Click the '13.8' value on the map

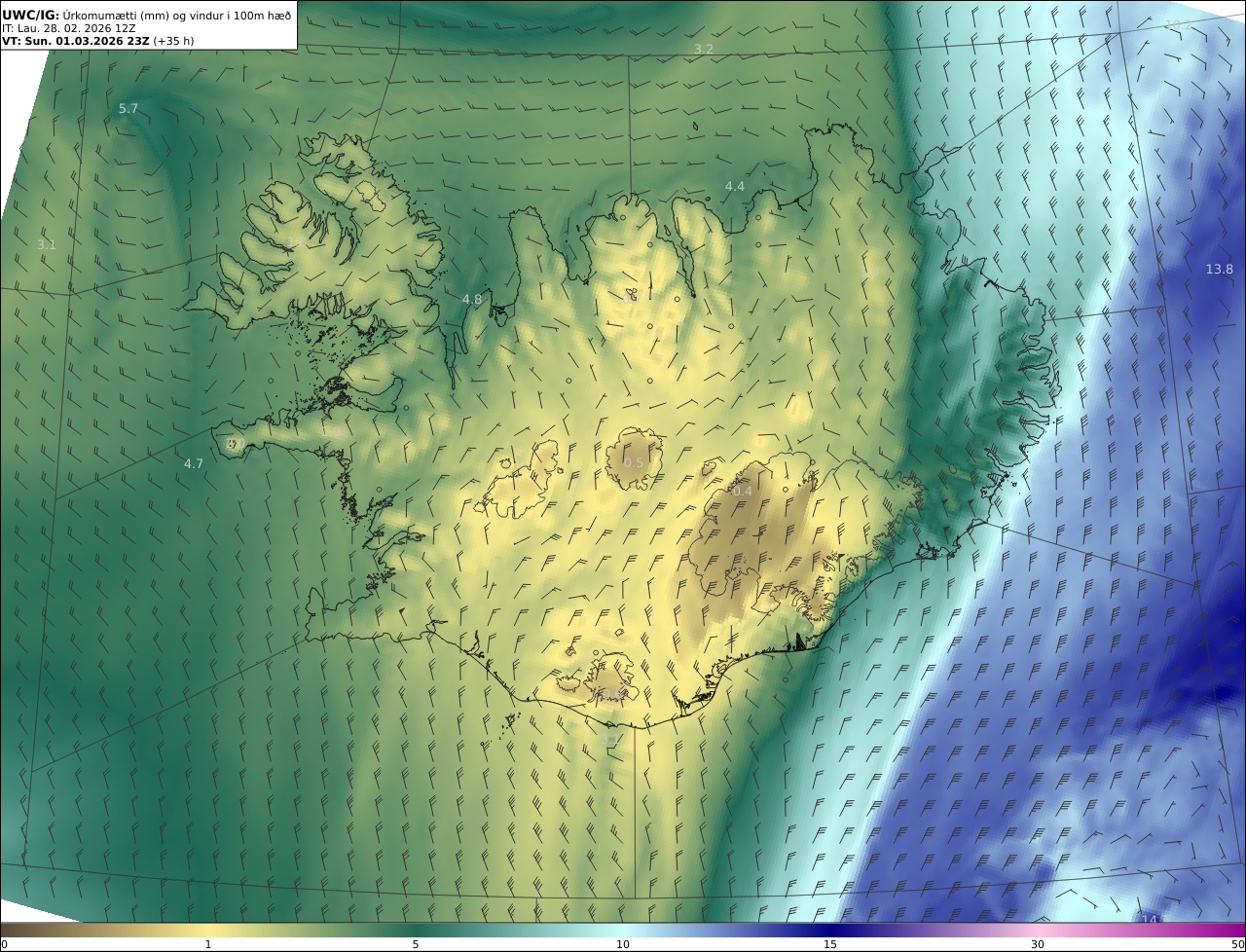tap(1220, 270)
